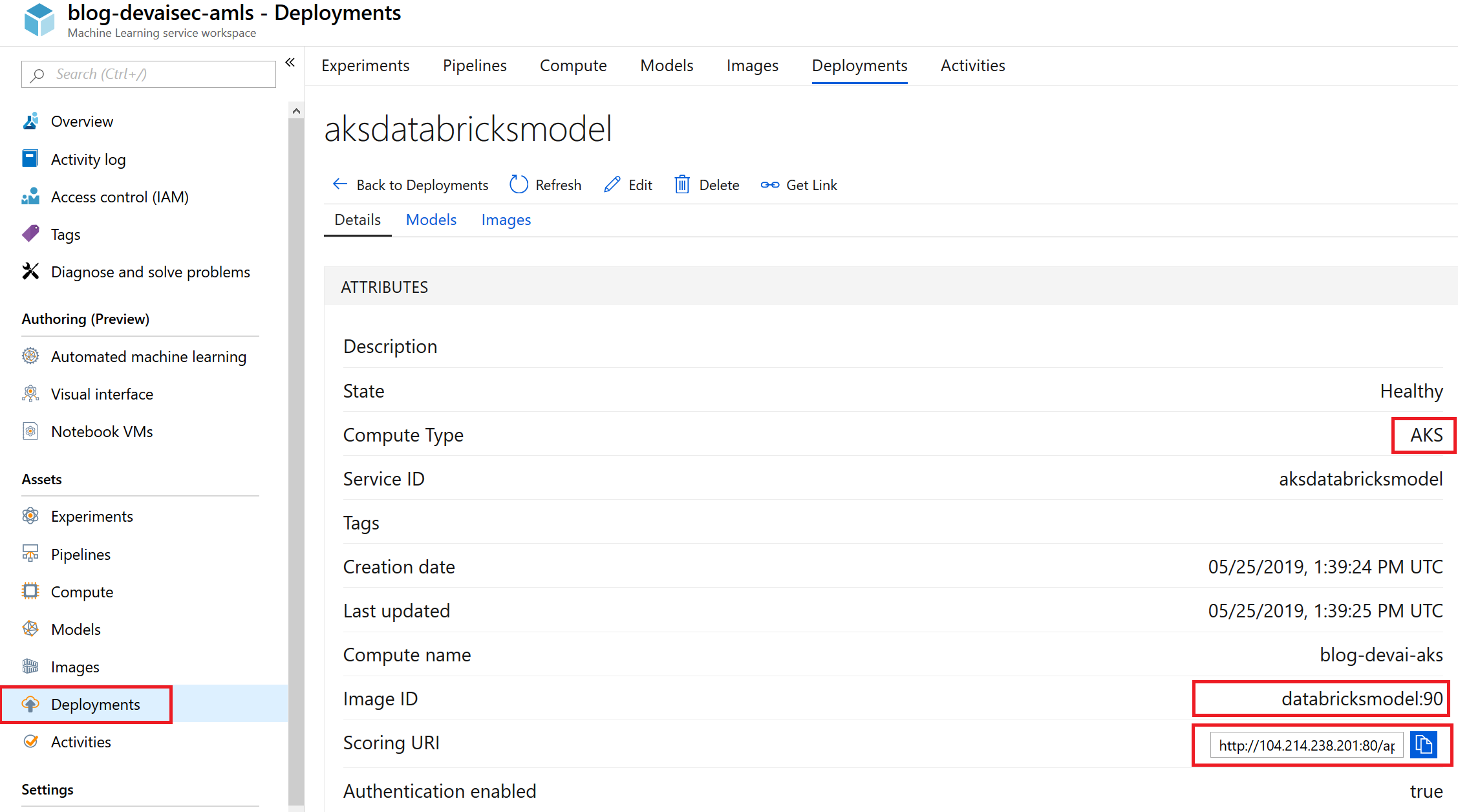1458x812 pixels.
Task: Copy the Scoring URI to clipboard
Action: tap(1423, 745)
